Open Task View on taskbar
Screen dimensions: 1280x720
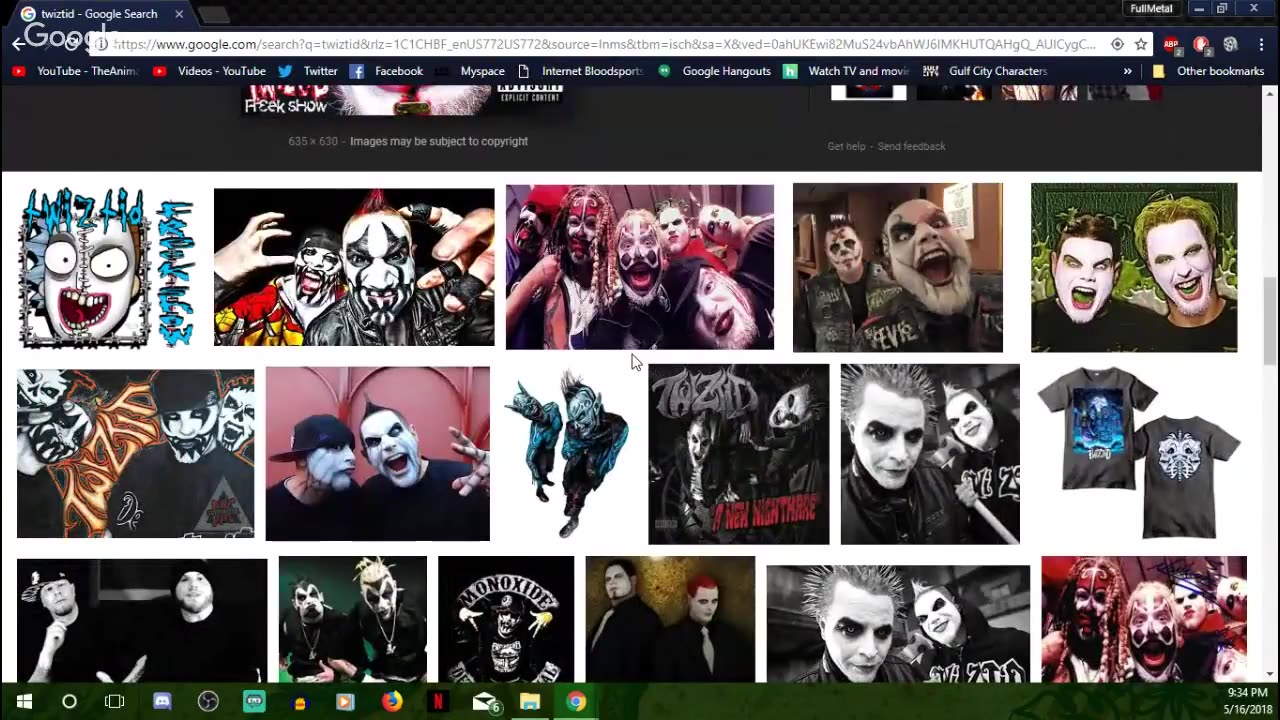tap(115, 702)
